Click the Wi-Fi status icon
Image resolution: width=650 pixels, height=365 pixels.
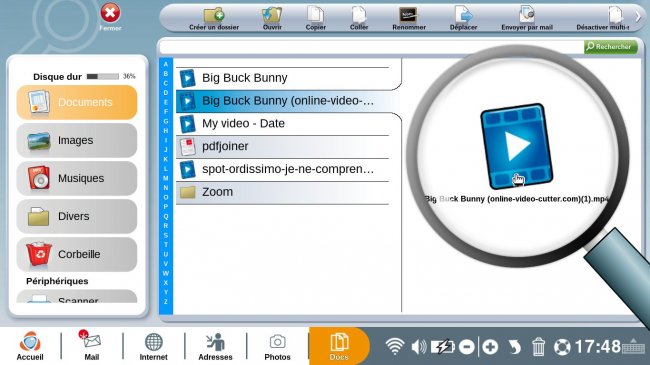(x=394, y=346)
